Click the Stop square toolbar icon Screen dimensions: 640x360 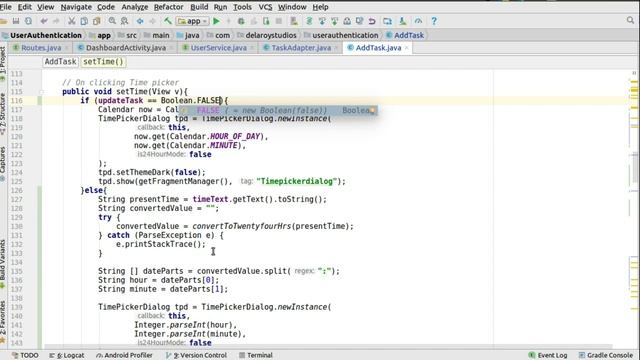pyautogui.click(x=279, y=21)
